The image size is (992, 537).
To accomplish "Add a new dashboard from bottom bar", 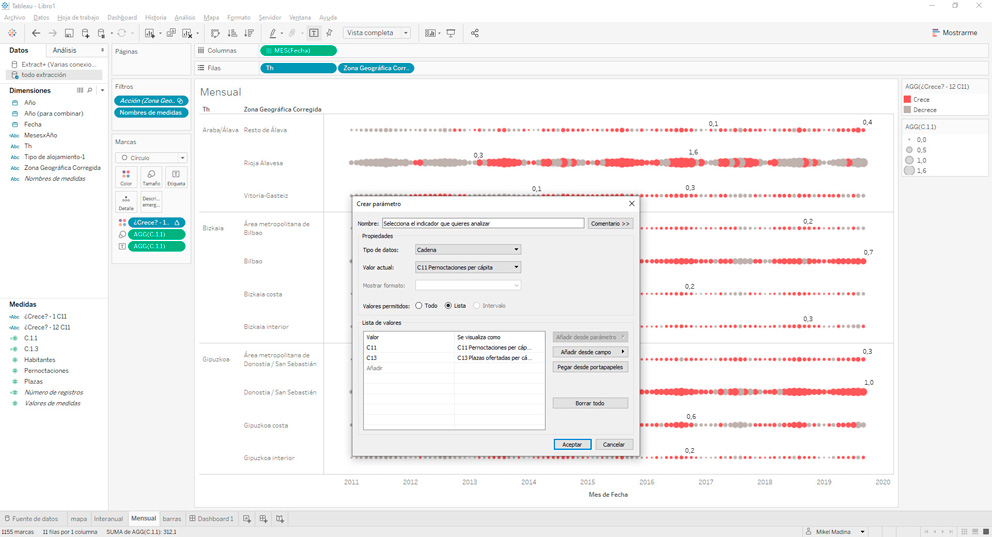I will (263, 519).
